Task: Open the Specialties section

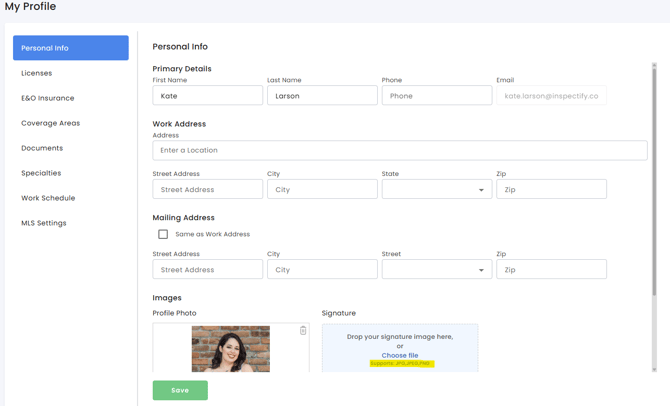Action: [x=41, y=173]
